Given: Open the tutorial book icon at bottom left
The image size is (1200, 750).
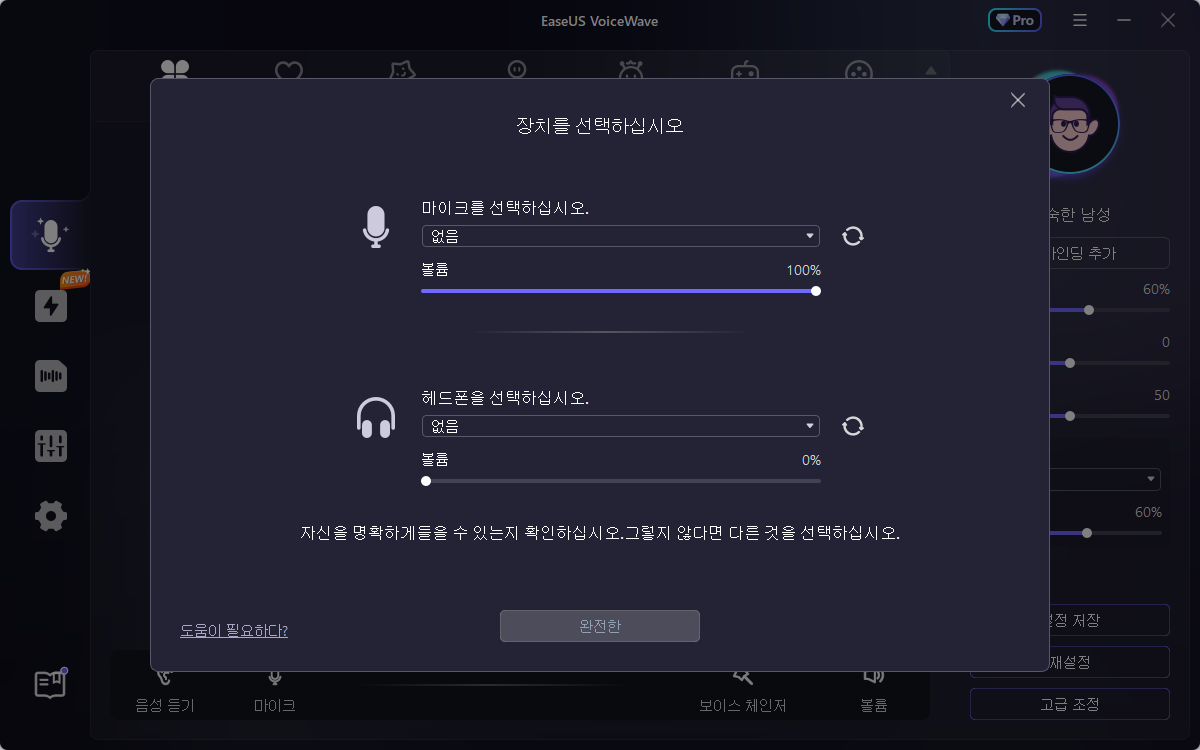Looking at the screenshot, I should (50, 684).
